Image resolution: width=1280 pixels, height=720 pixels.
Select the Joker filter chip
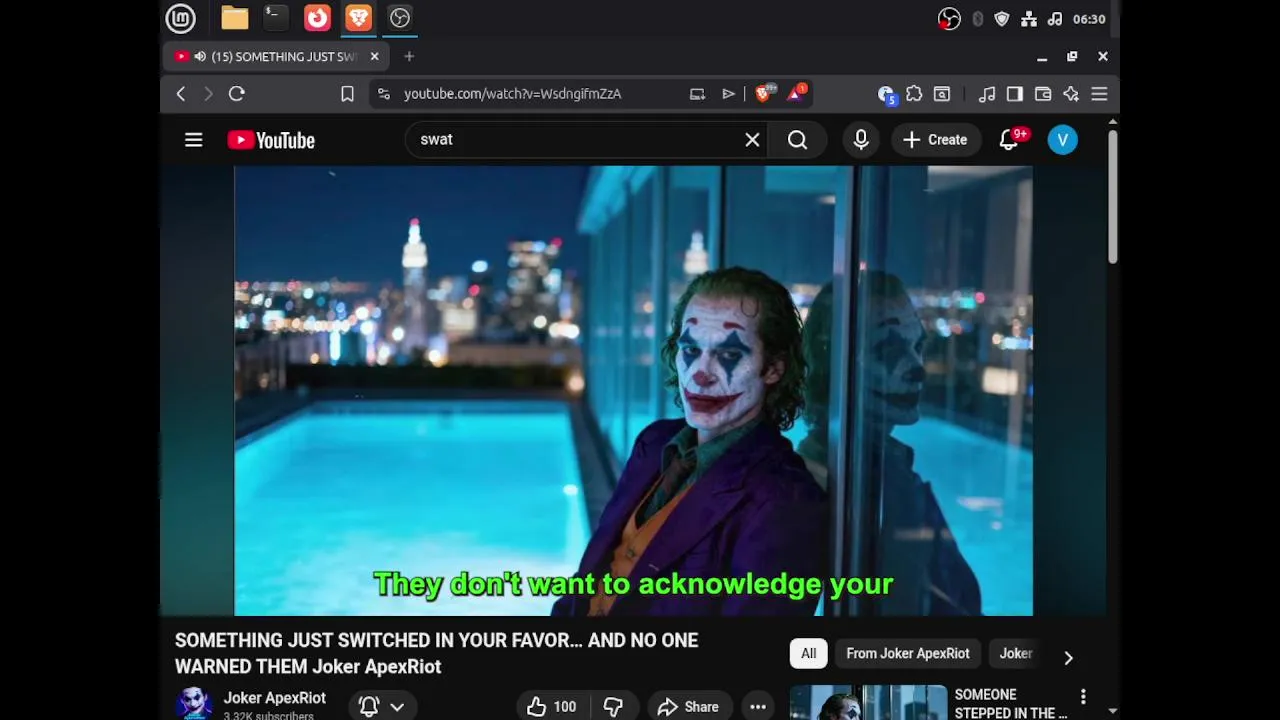[x=1016, y=654]
